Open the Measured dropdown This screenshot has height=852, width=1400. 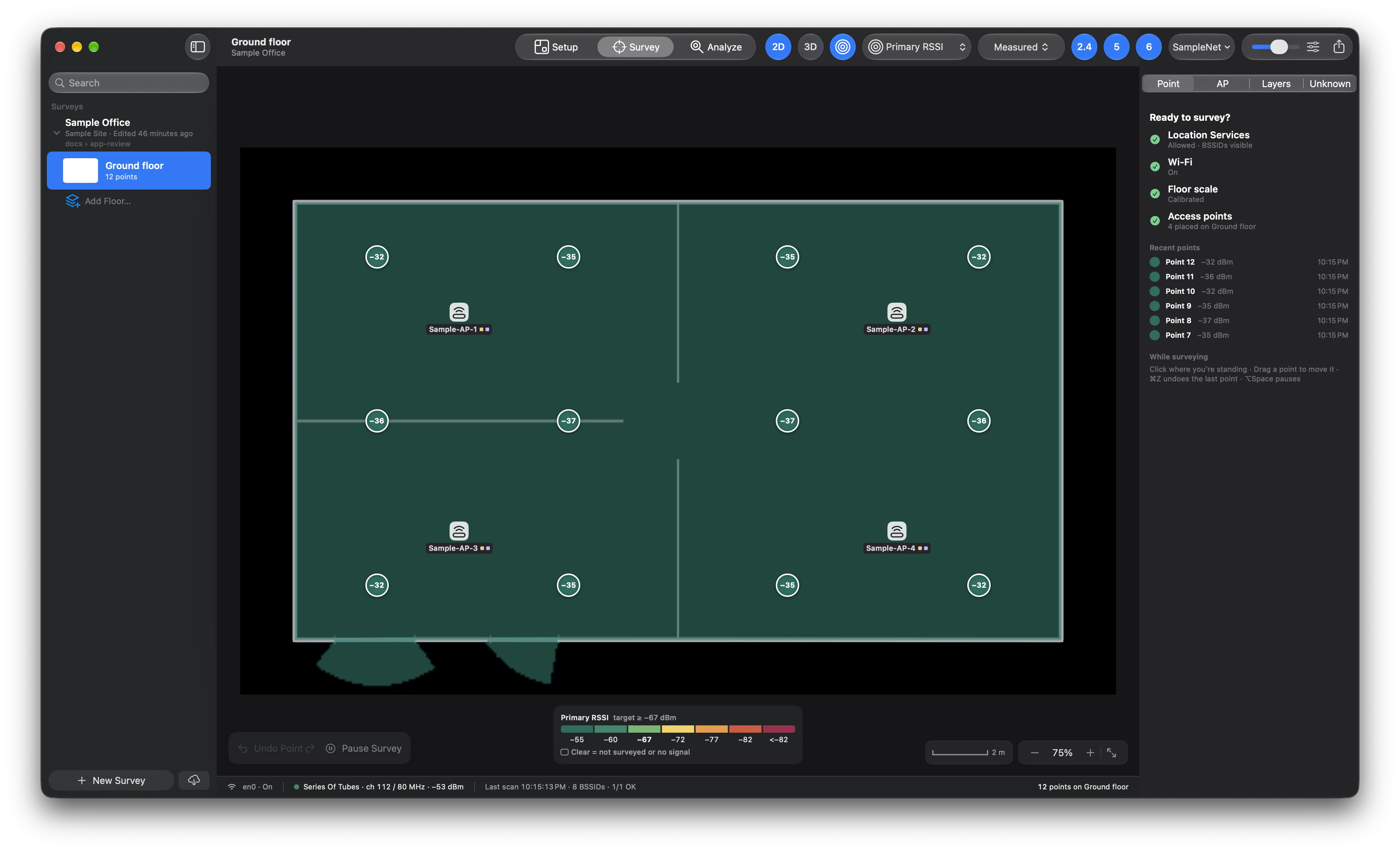1021,46
